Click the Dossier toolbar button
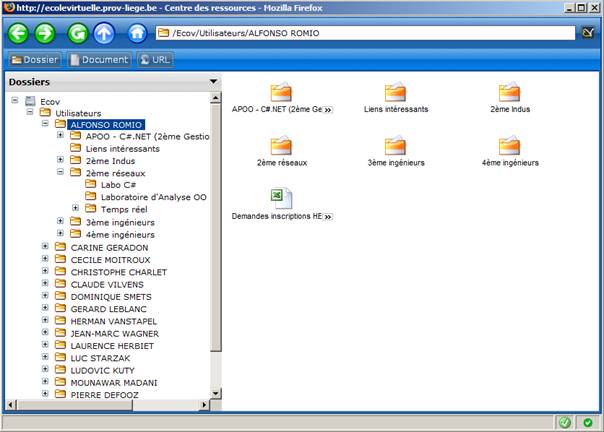The width and height of the screenshot is (604, 432). point(35,60)
